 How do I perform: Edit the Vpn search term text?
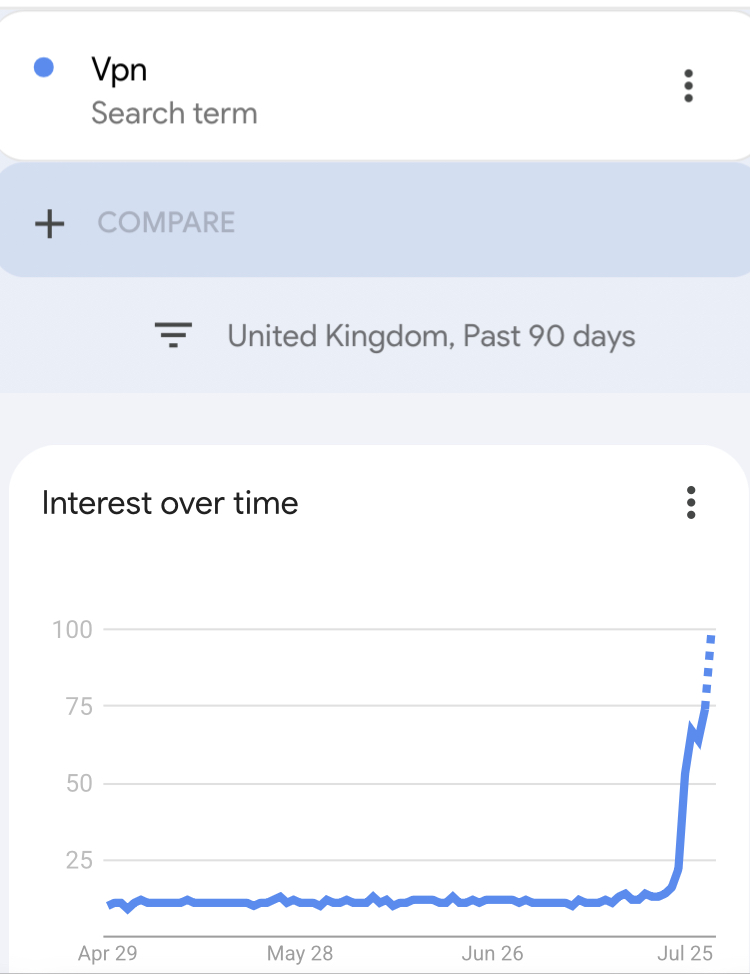119,71
